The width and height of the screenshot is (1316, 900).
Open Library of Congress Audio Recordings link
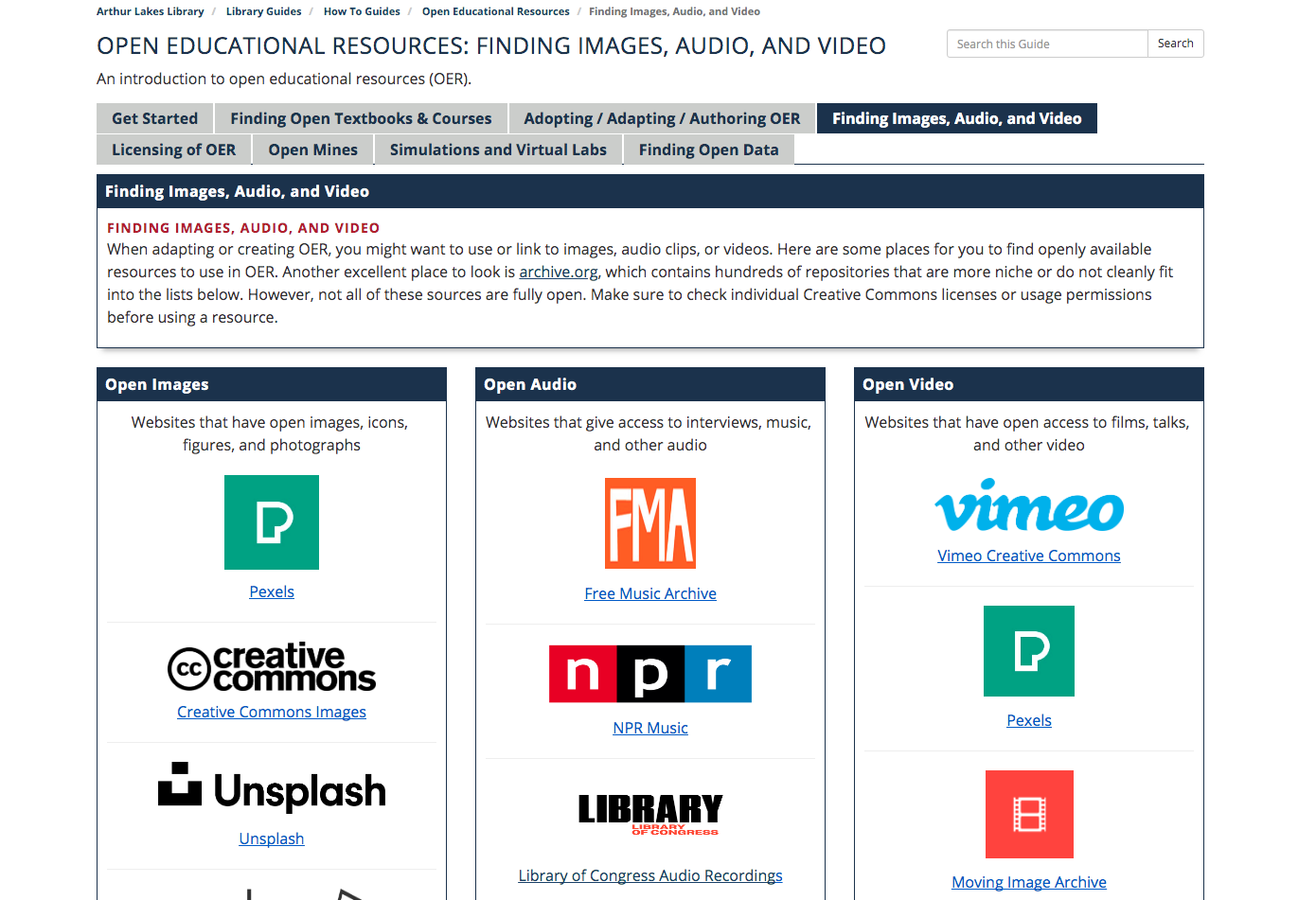tap(650, 875)
